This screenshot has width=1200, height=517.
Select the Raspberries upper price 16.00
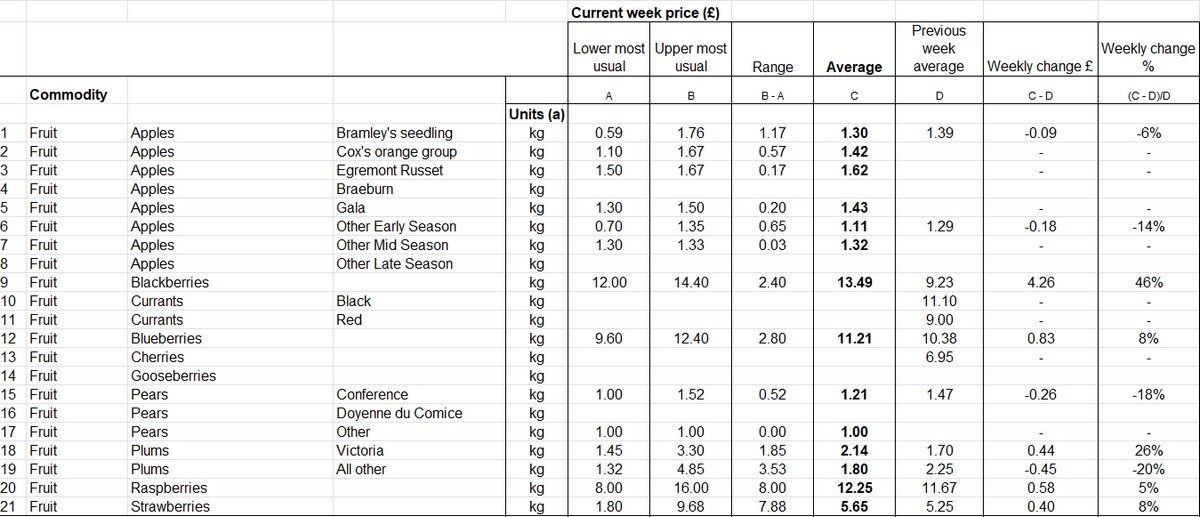(x=691, y=488)
